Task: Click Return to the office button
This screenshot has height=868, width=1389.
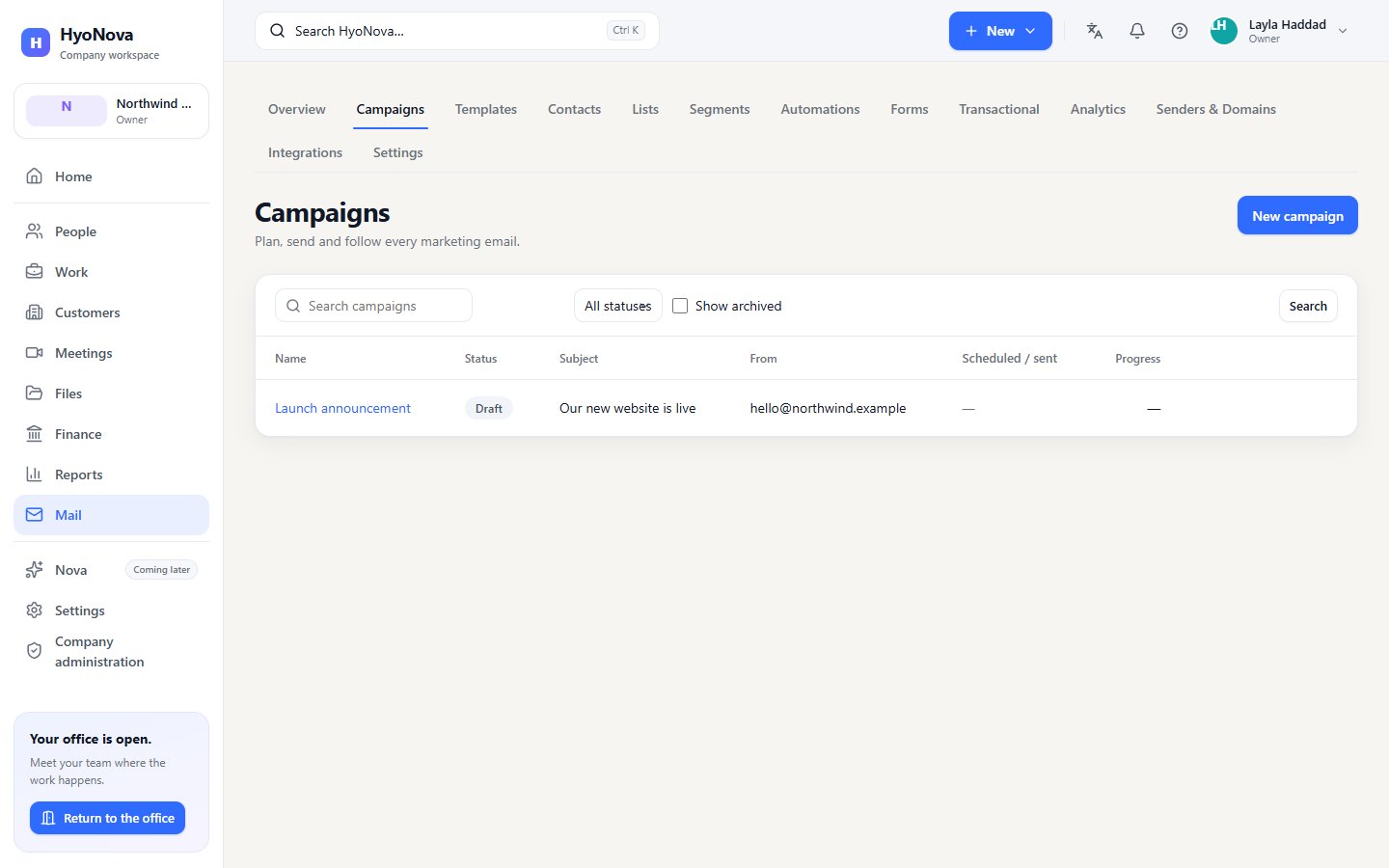Action: (x=107, y=818)
